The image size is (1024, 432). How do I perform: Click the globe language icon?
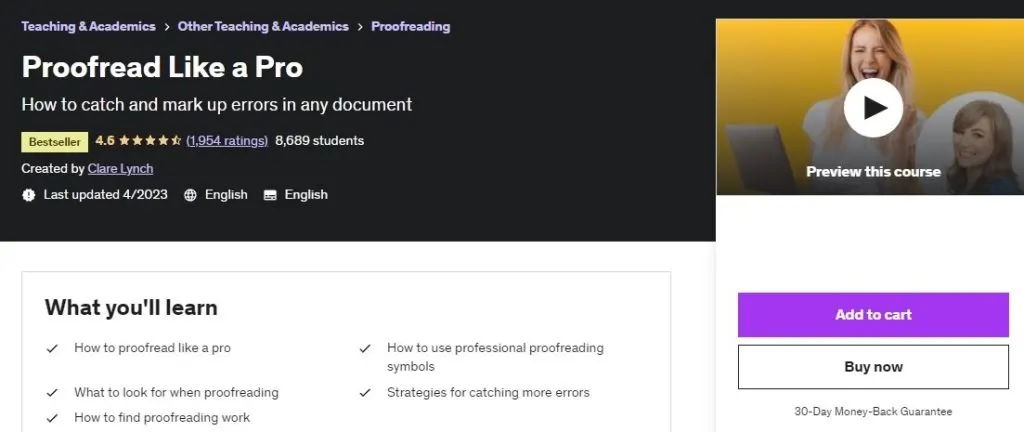(x=190, y=195)
